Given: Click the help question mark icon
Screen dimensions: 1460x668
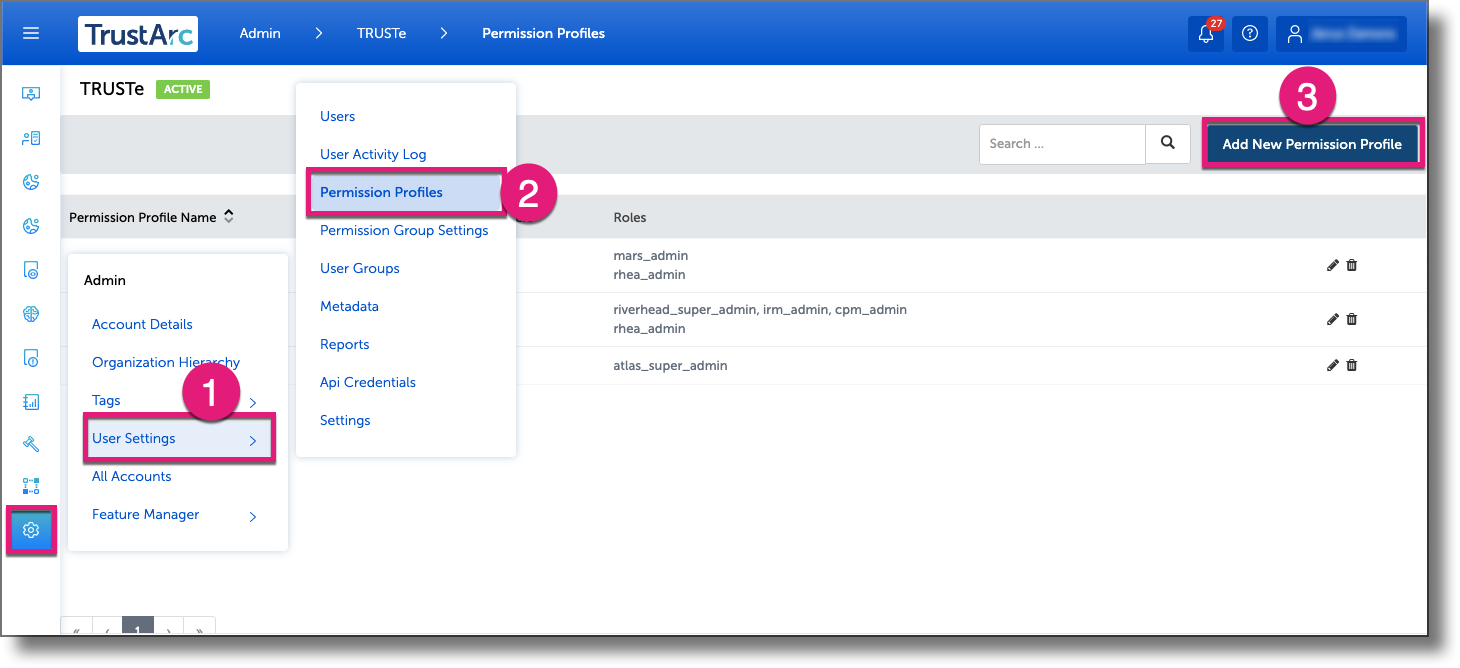Looking at the screenshot, I should click(x=1249, y=33).
